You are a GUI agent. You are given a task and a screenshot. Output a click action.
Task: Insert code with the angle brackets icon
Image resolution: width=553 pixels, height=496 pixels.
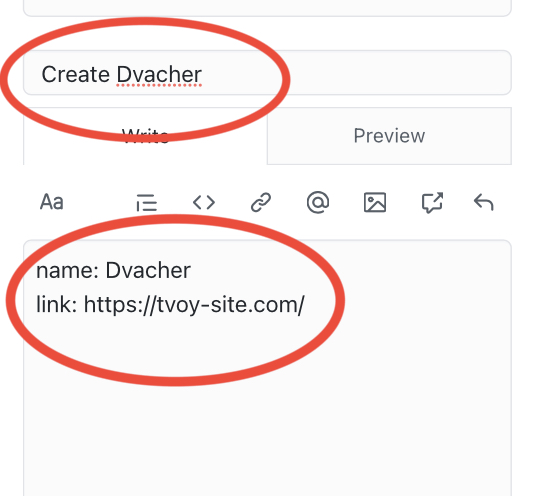coord(204,202)
